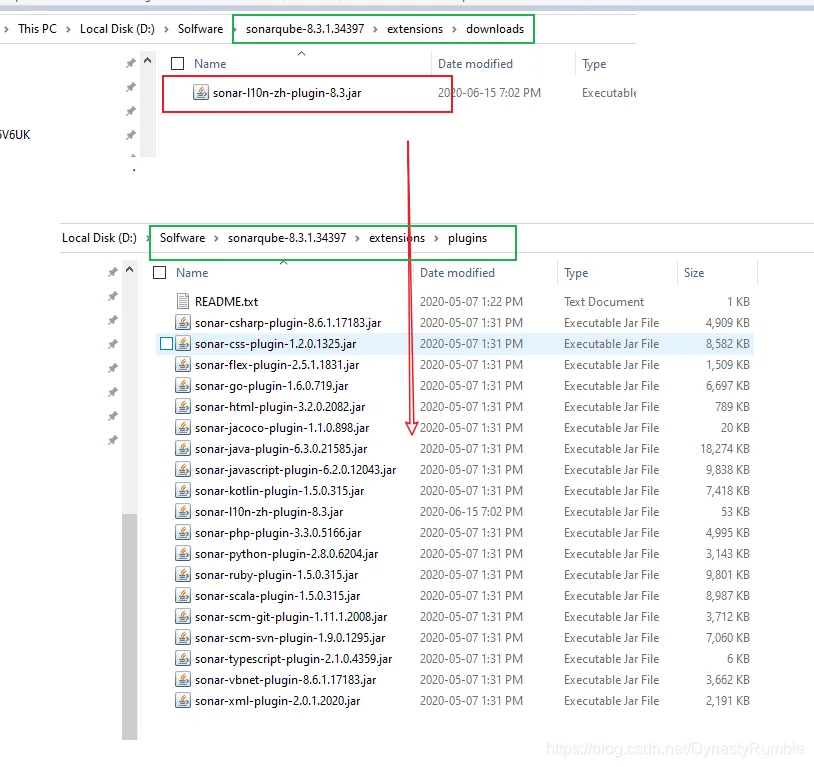Expand chevron after 'This PC' in address bar
Image resolution: width=814 pixels, height=767 pixels.
(x=68, y=29)
